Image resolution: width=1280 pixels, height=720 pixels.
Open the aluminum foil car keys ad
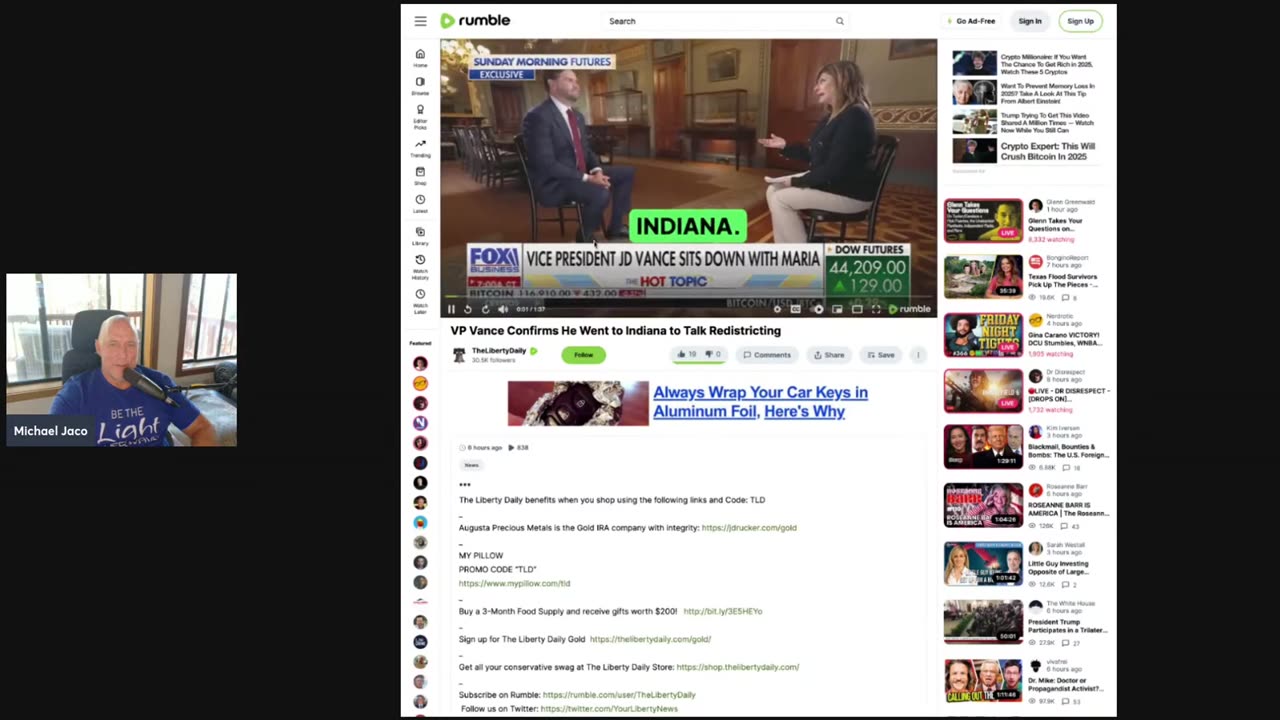(x=760, y=402)
